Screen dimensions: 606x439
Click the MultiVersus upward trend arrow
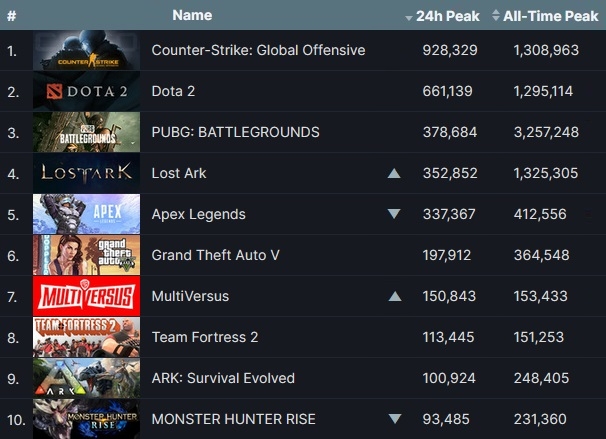coord(395,296)
